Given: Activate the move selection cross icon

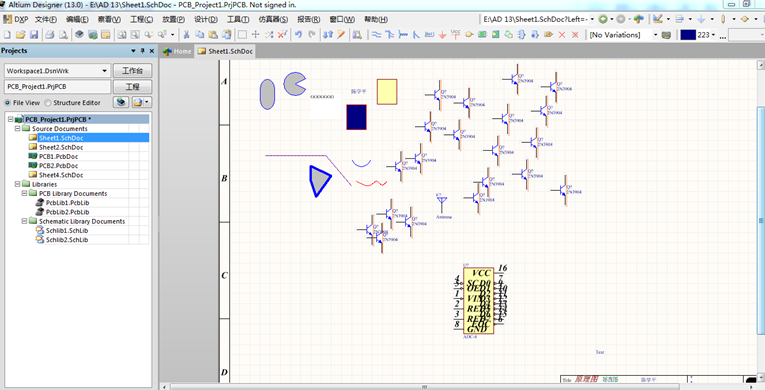Looking at the screenshot, I should click(255, 35).
